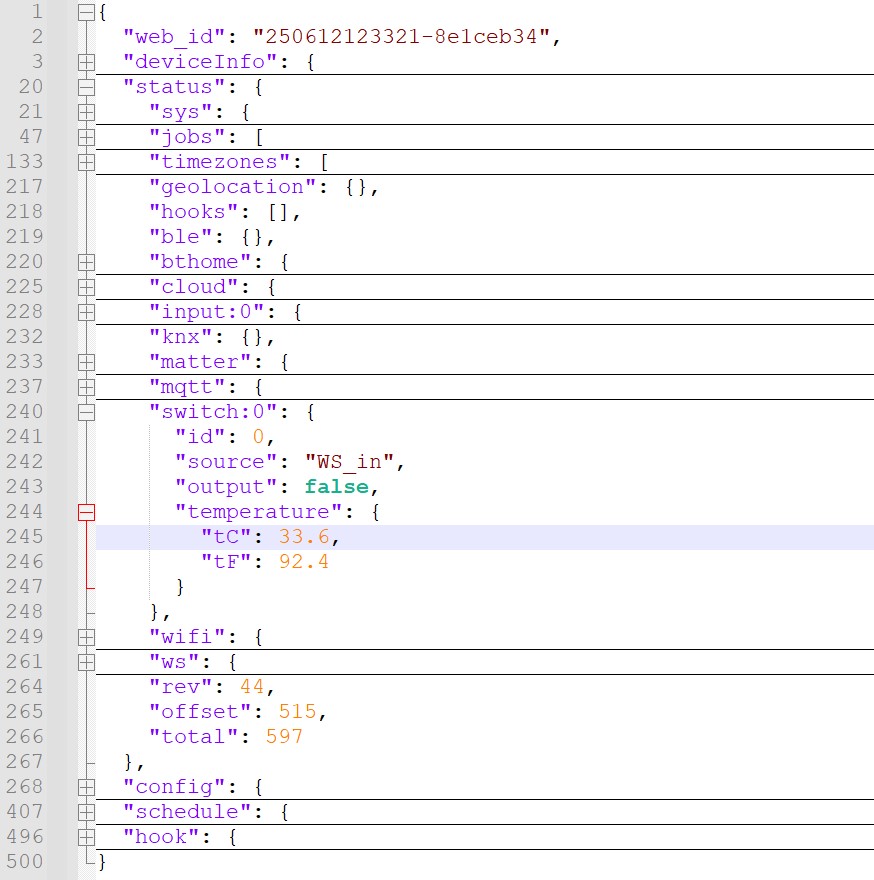Click the "schedule" key text
874x880 pixels.
(187, 812)
